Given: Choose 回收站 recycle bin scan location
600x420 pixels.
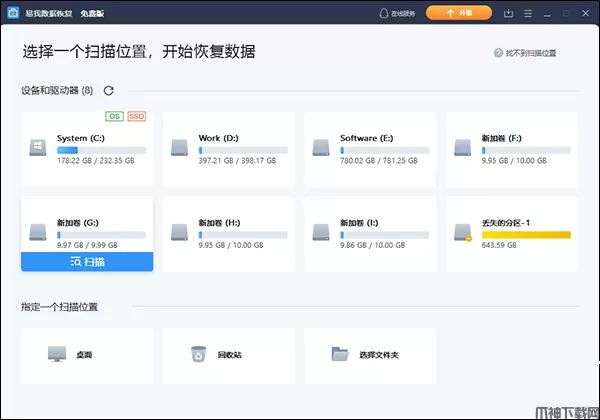Looking at the screenshot, I should point(228,354).
